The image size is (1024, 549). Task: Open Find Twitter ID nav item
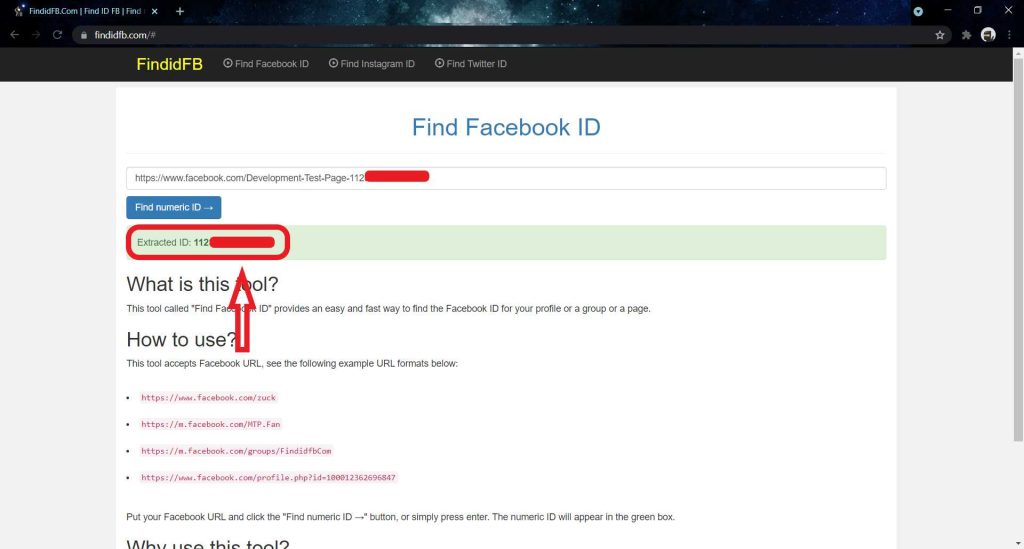471,63
